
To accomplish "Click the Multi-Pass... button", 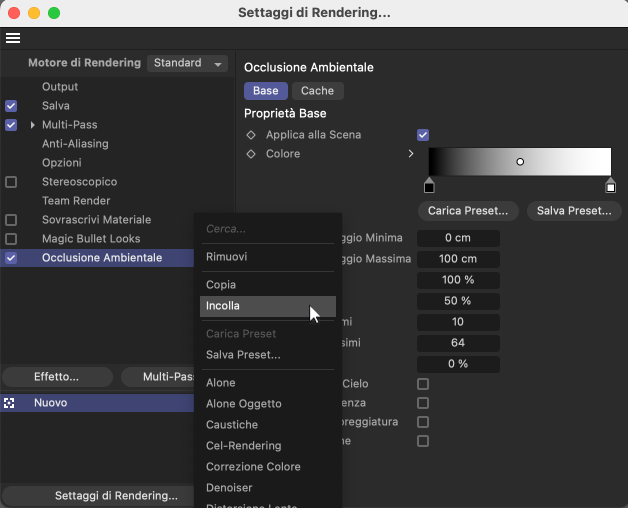I will pyautogui.click(x=158, y=377).
